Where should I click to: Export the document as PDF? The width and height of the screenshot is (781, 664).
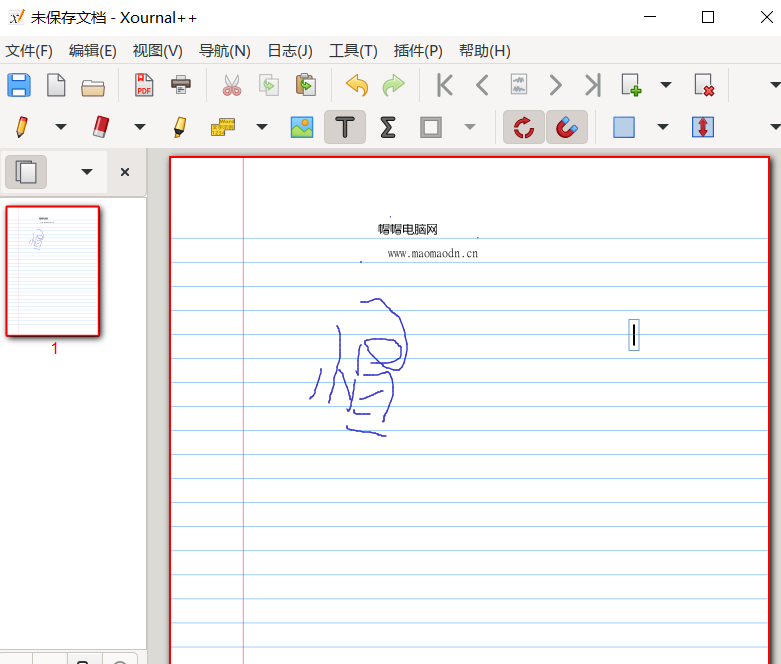point(144,86)
